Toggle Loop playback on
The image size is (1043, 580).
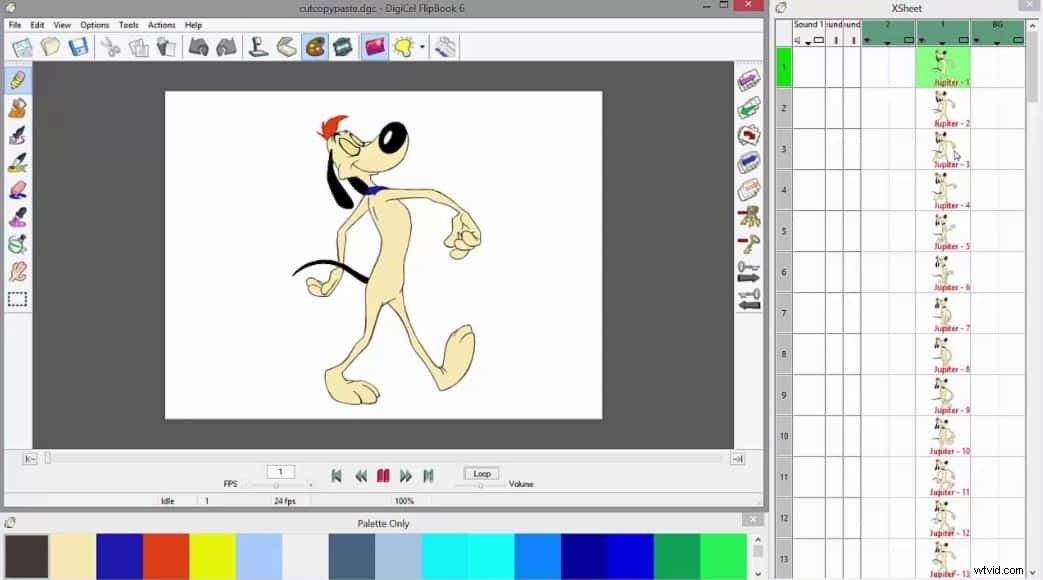[x=481, y=473]
